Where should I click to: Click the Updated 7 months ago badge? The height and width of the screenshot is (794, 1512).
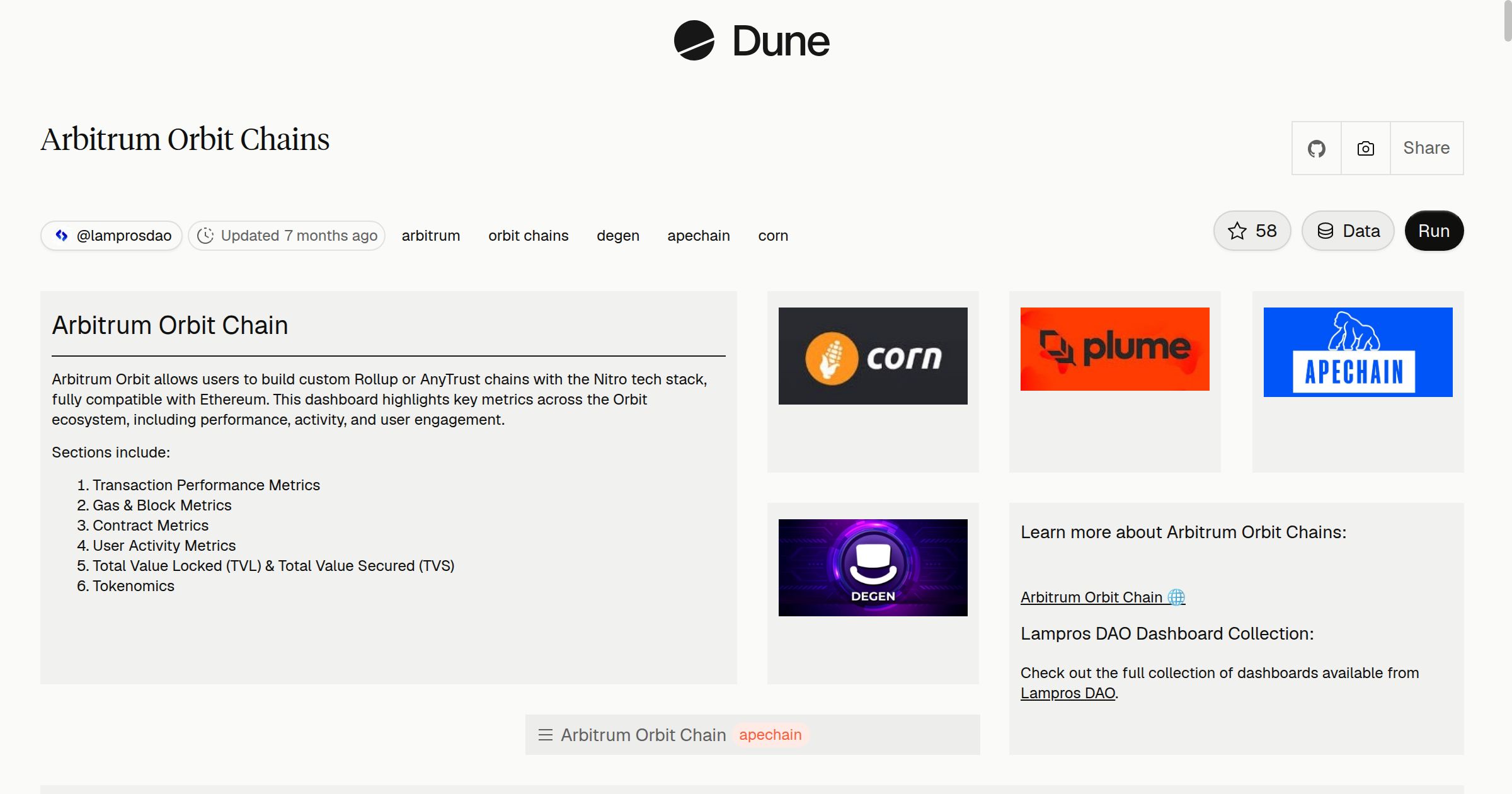(x=287, y=236)
